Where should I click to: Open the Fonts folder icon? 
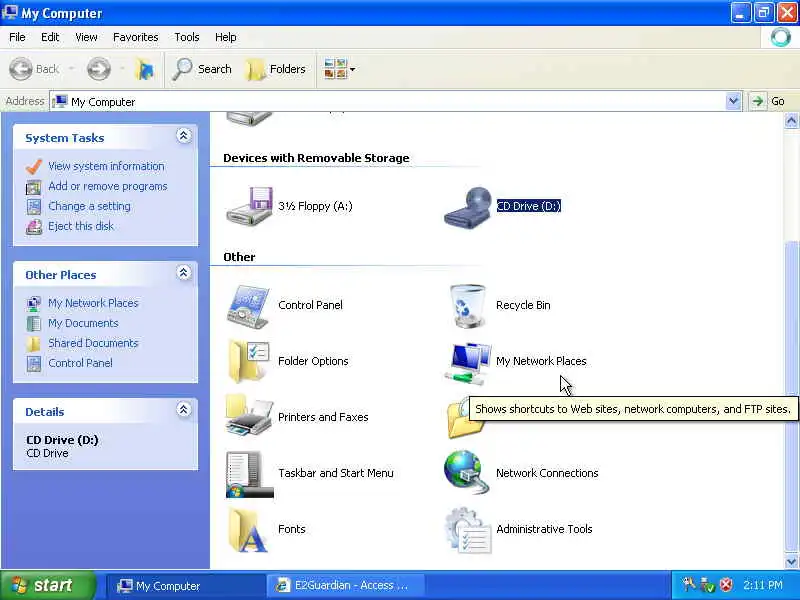pyautogui.click(x=248, y=530)
